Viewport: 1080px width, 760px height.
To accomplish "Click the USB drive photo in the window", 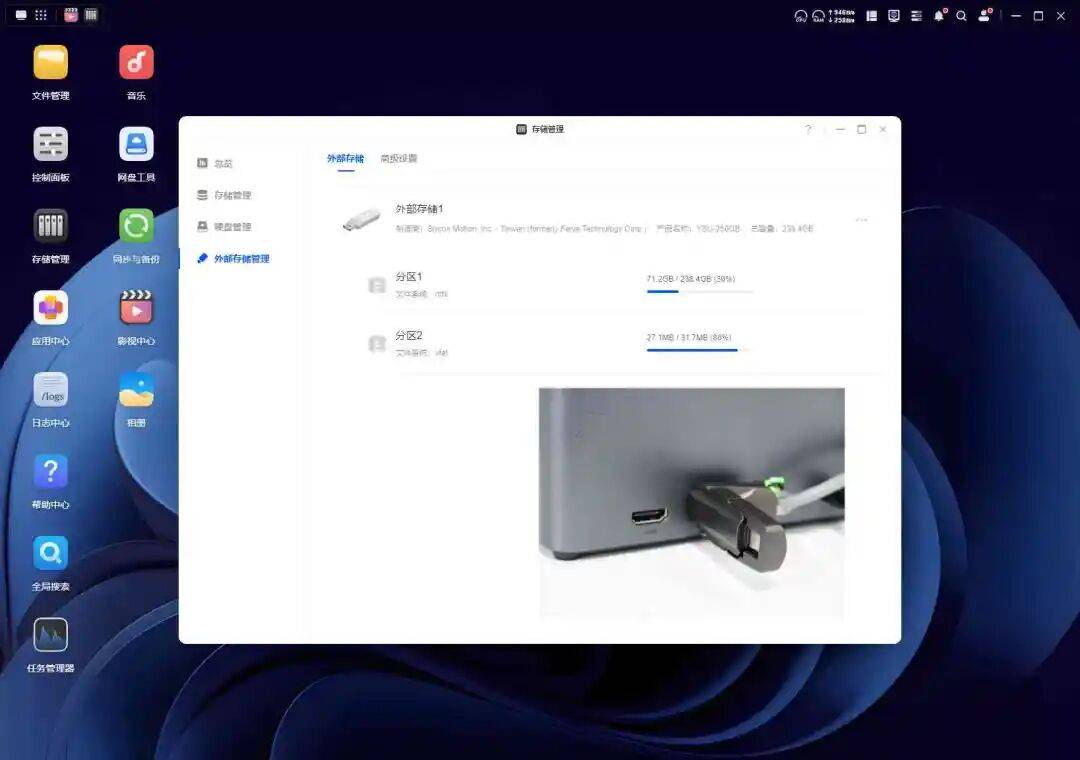I will tap(692, 503).
